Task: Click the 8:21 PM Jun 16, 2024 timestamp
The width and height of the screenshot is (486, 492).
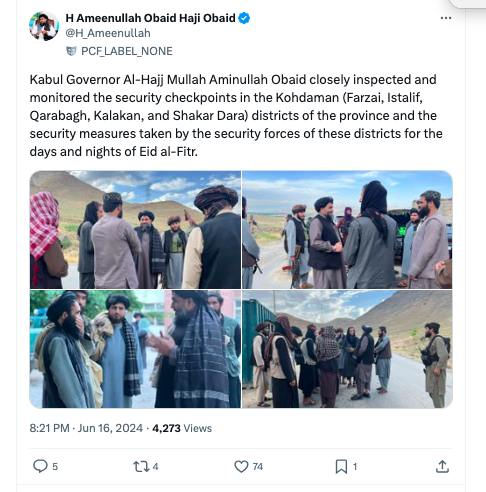Action: point(86,428)
